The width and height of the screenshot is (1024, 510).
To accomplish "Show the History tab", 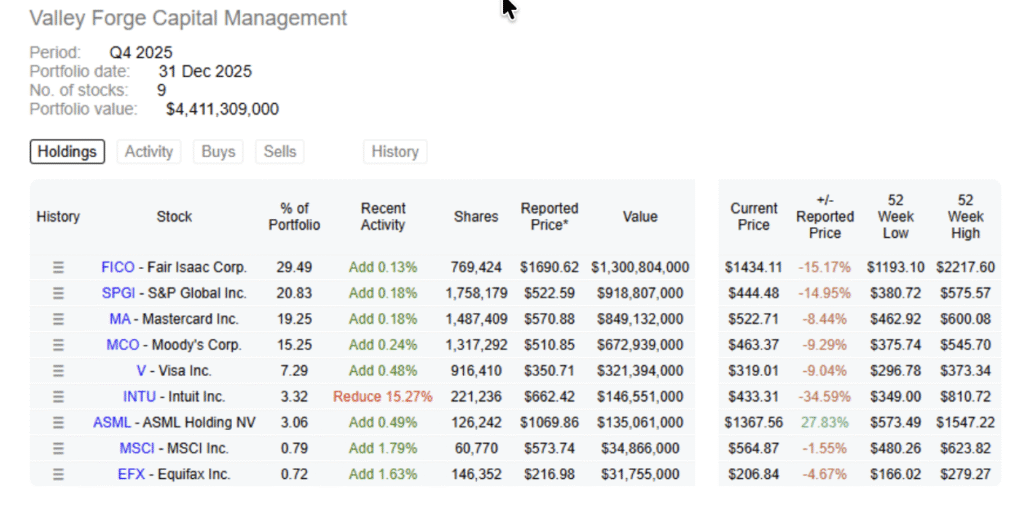I will [395, 152].
